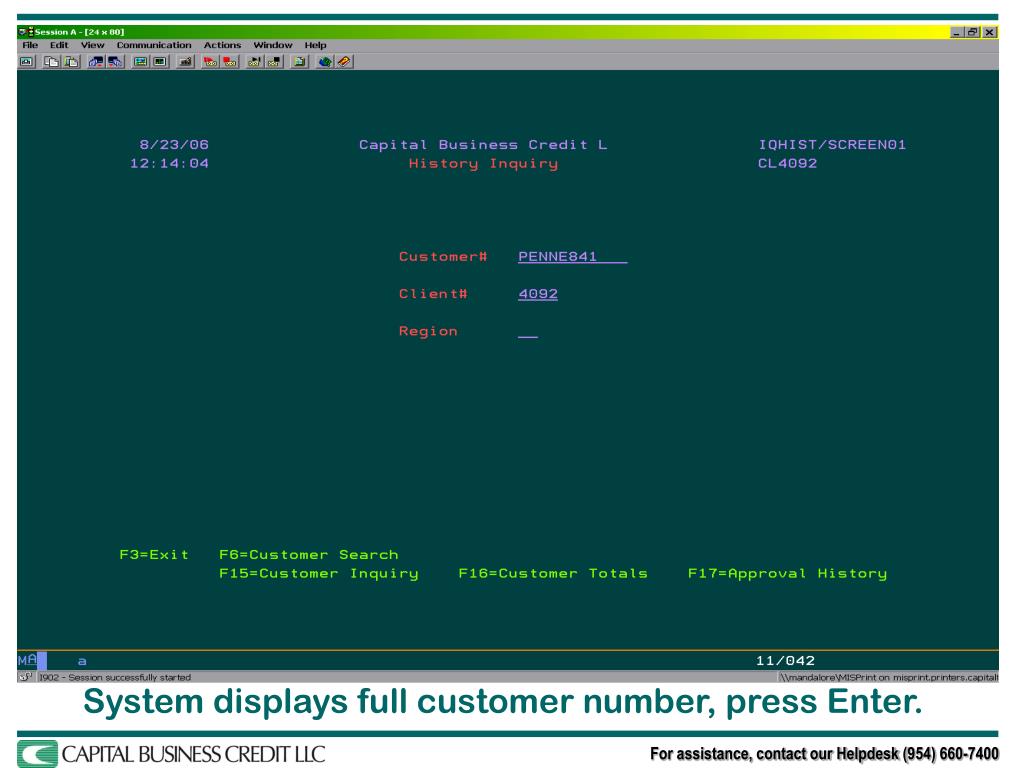The image size is (1024, 768).
Task: Click the F3=Exit function key label
Action: coord(154,554)
